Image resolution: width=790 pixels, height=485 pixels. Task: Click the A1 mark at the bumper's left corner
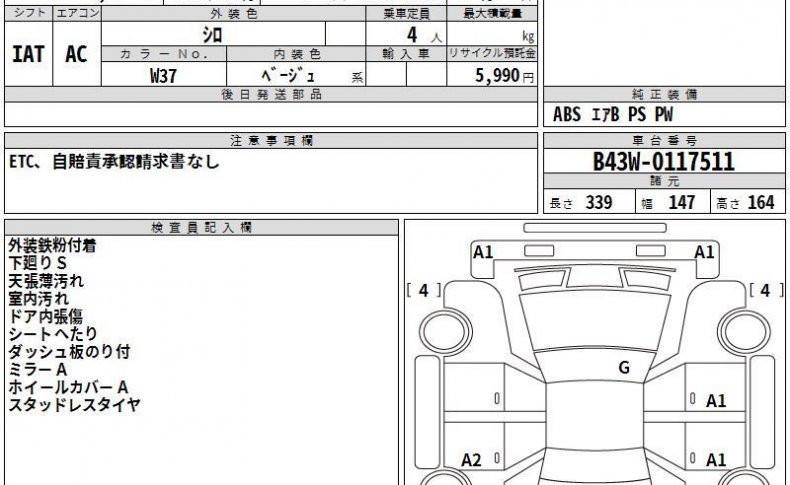coord(483,252)
